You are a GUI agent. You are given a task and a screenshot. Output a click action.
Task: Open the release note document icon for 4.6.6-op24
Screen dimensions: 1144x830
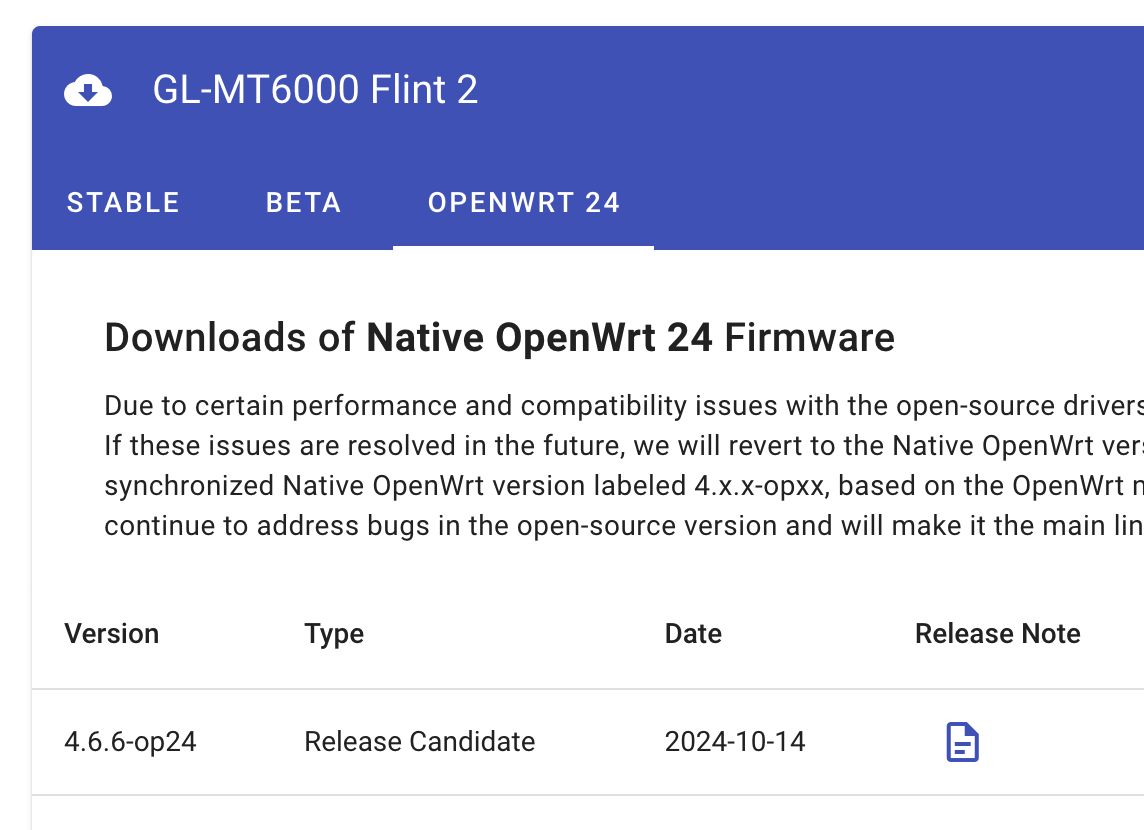[962, 742]
